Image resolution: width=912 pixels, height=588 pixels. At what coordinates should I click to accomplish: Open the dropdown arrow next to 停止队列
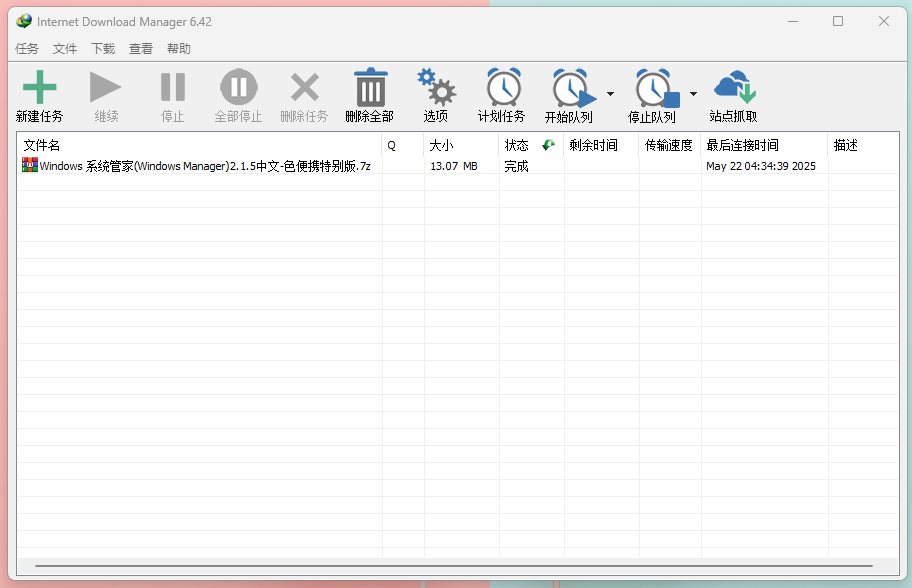(693, 92)
